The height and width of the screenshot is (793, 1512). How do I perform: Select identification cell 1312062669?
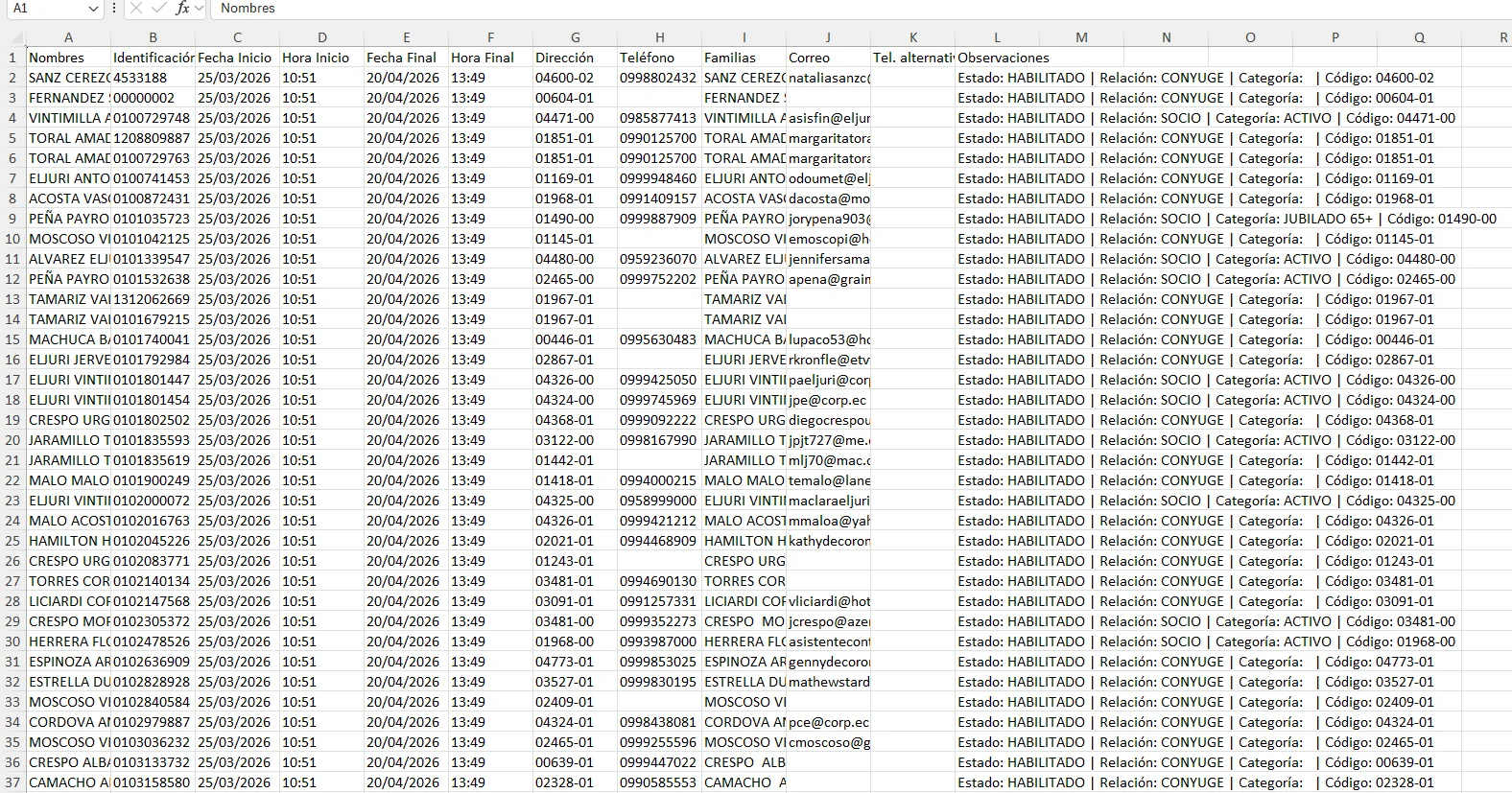tap(153, 299)
